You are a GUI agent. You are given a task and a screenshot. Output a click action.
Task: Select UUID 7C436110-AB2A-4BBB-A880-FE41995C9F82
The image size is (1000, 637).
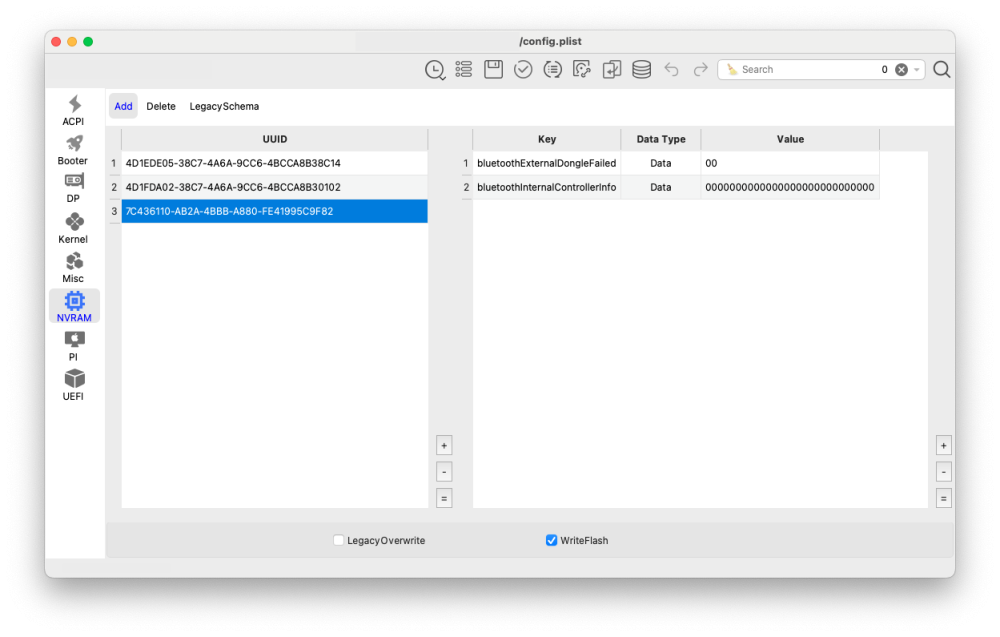(274, 211)
